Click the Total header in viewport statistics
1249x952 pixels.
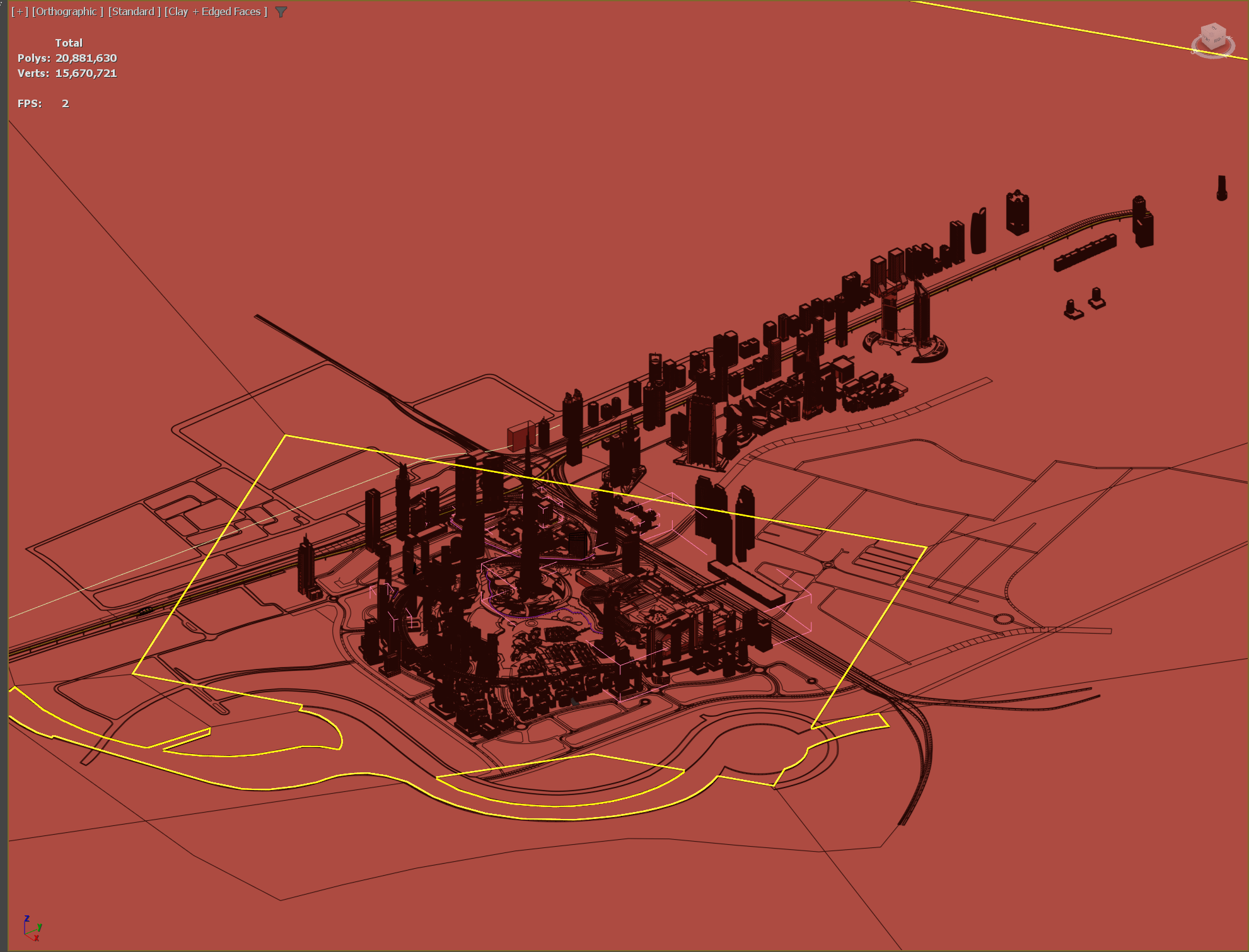tap(69, 43)
